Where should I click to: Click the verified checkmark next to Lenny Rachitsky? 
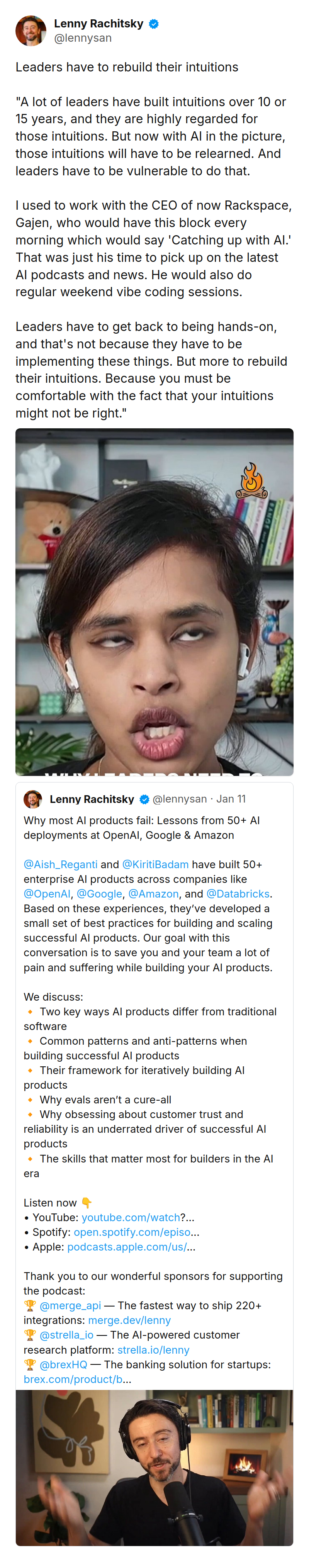[154, 24]
